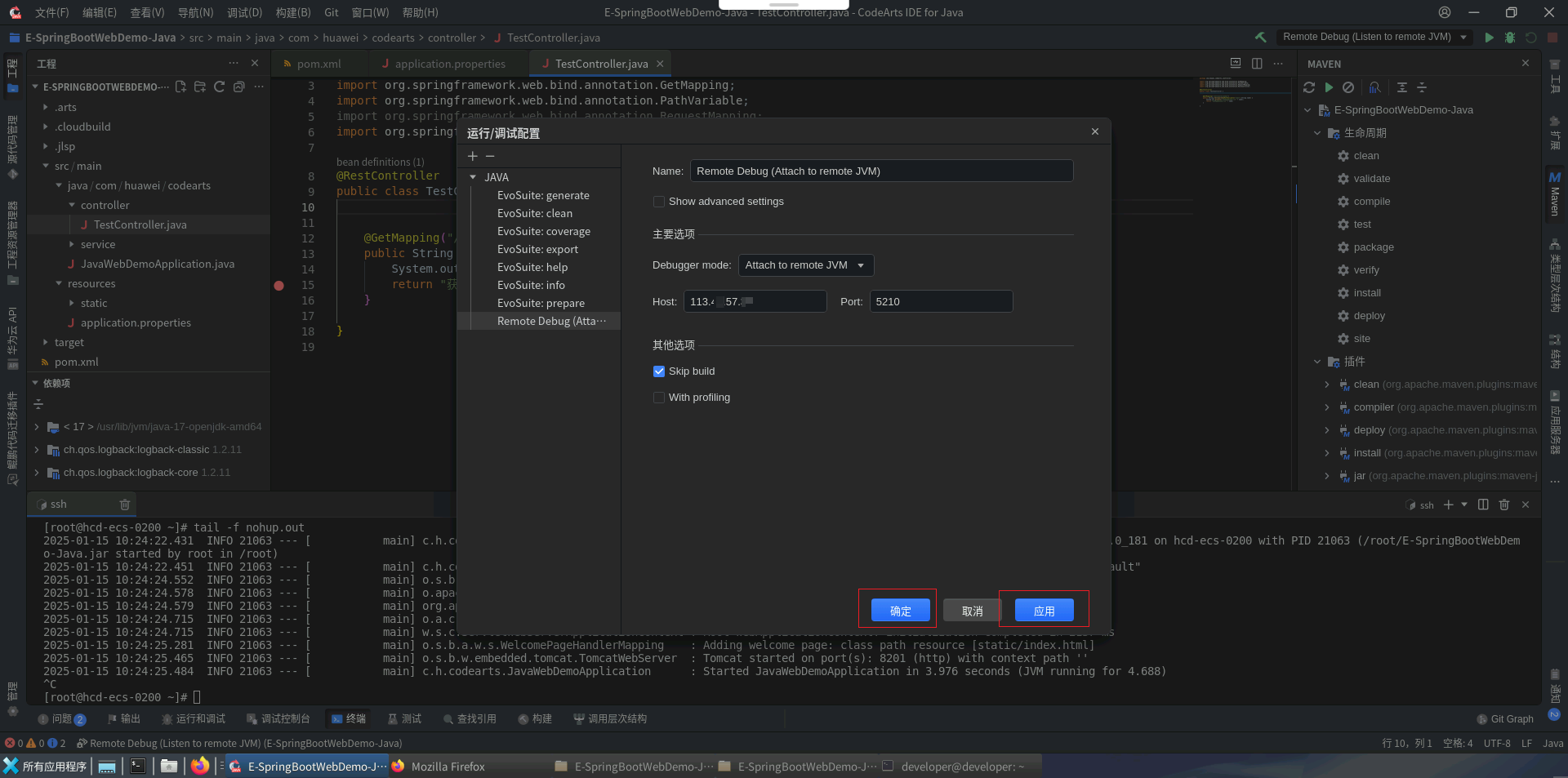The height and width of the screenshot is (778, 1568).
Task: Click the Maven run goal play icon
Action: 1329,87
